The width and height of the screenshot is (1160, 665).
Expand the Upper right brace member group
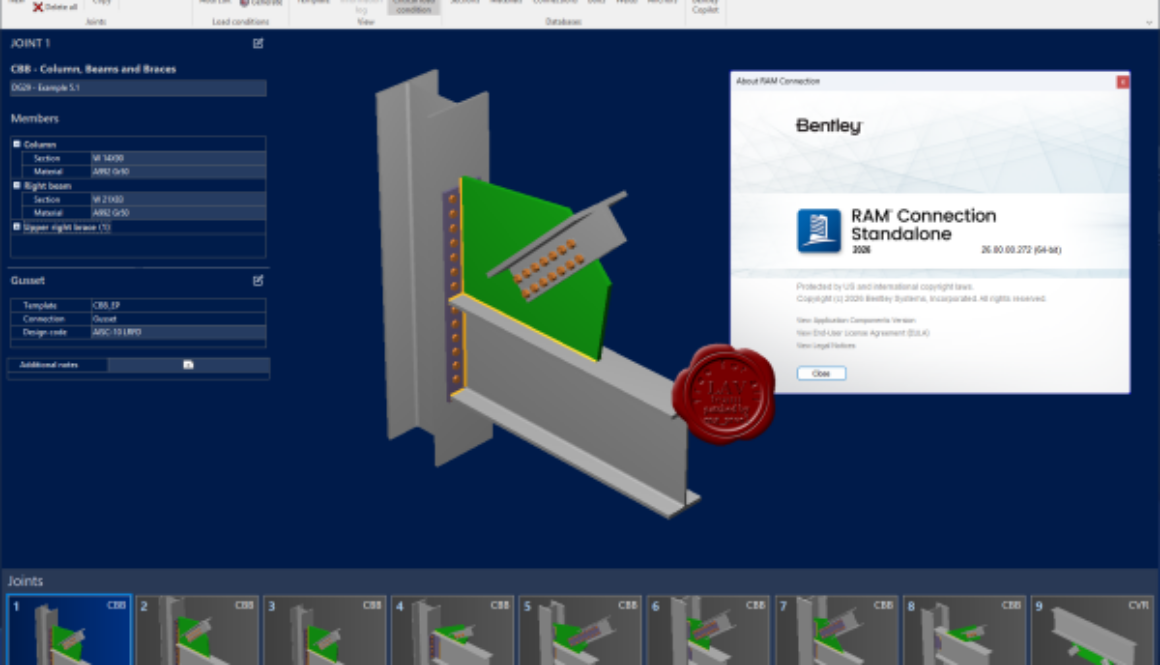click(x=16, y=227)
